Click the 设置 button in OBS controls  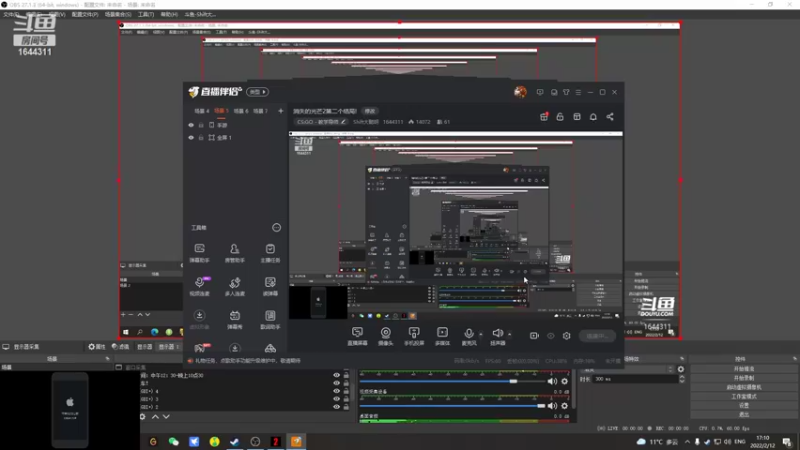coord(743,406)
